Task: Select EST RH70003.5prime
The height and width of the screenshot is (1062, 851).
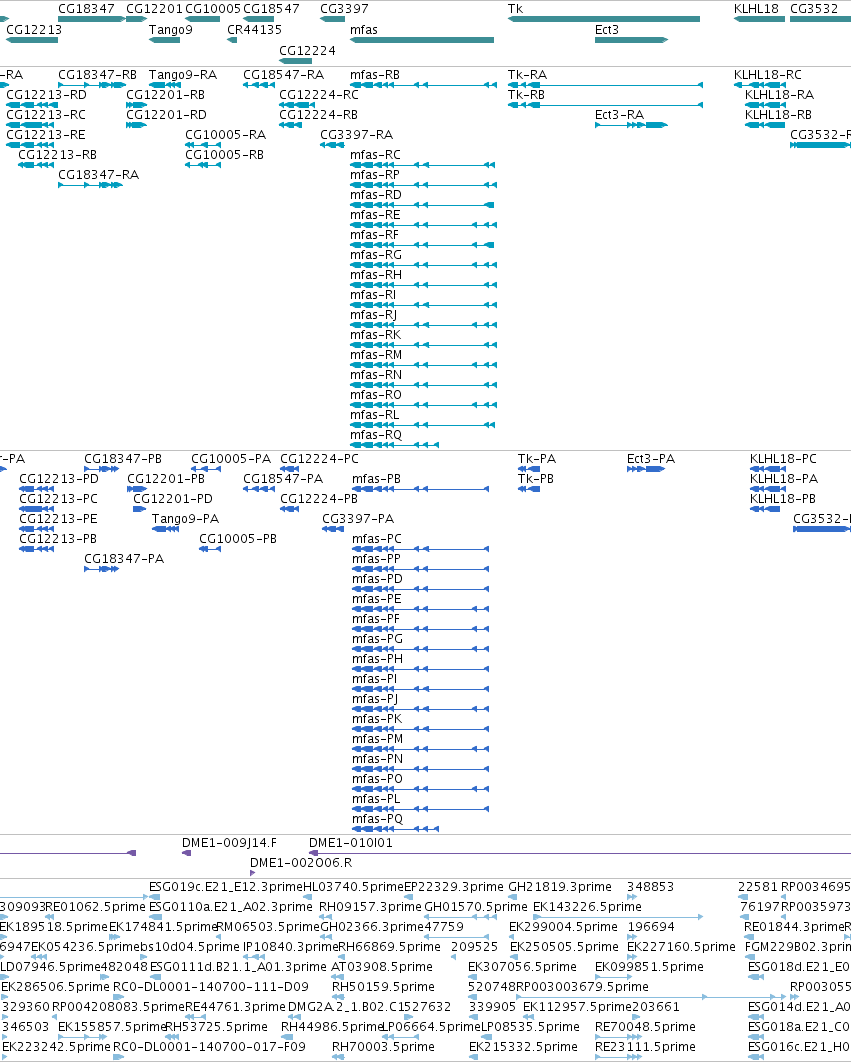Action: tap(383, 1046)
